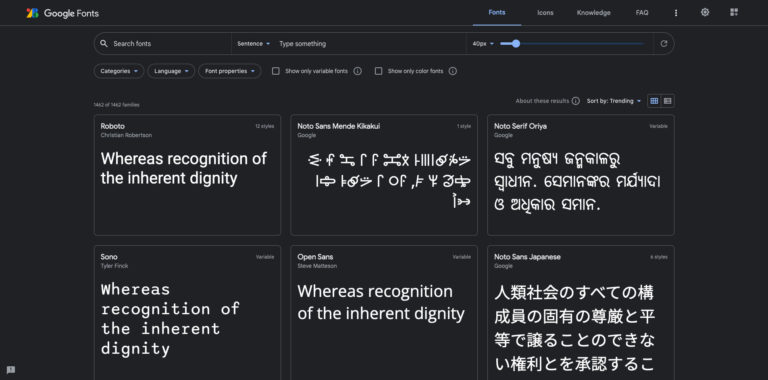This screenshot has height=380, width=768.
Task: Click the font size slider track
Action: tap(572, 44)
